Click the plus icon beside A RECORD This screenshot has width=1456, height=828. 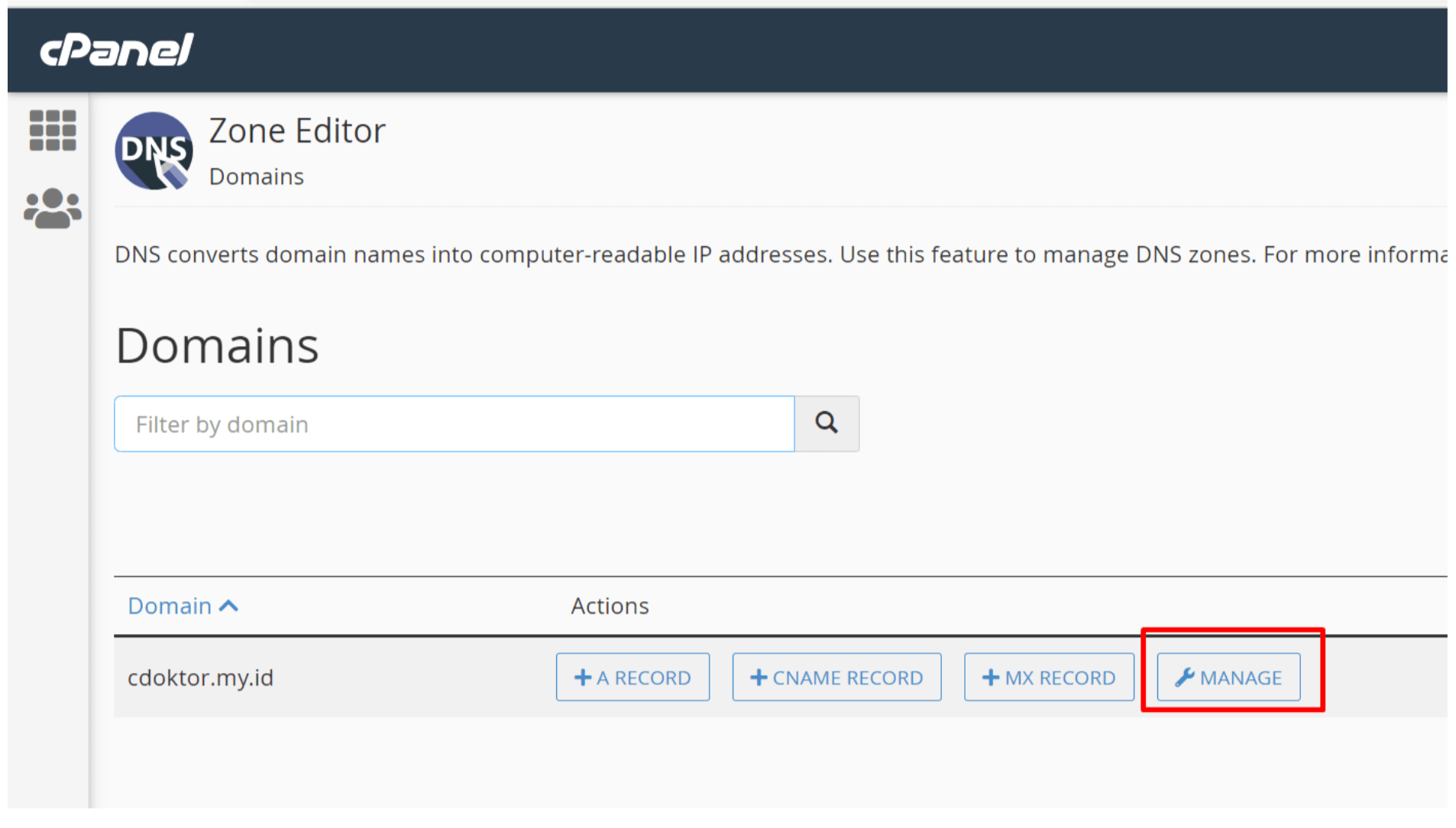click(x=583, y=678)
